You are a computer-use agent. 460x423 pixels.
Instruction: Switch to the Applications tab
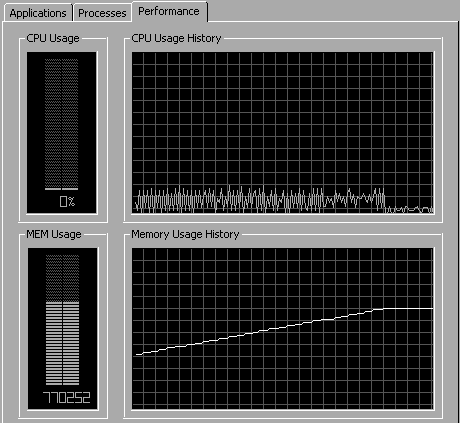[38, 13]
